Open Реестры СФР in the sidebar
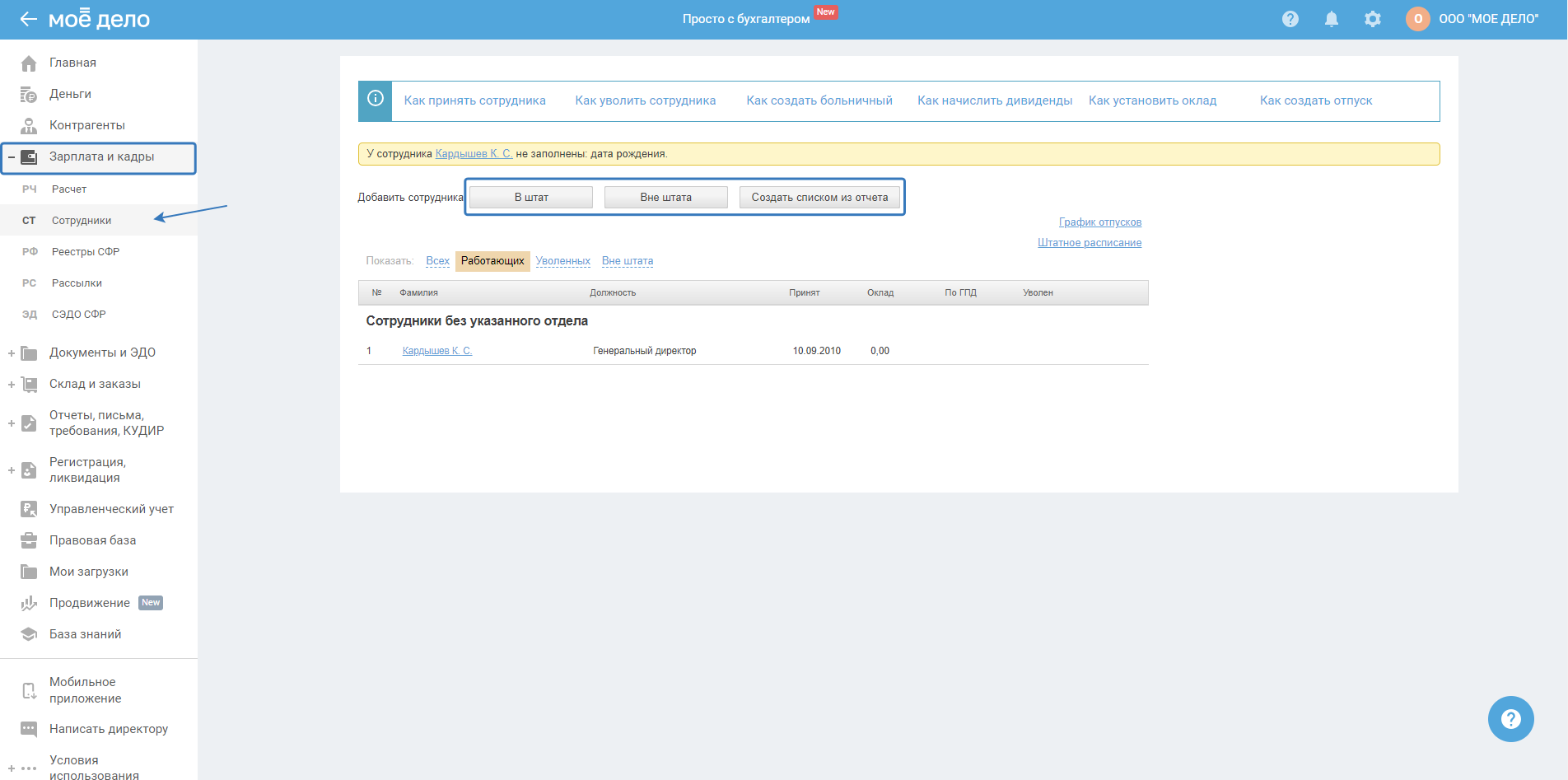Viewport: 1568px width, 780px height. 86,252
